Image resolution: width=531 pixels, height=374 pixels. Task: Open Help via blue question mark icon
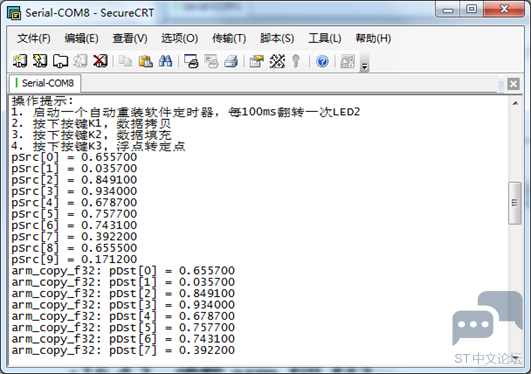[322, 61]
